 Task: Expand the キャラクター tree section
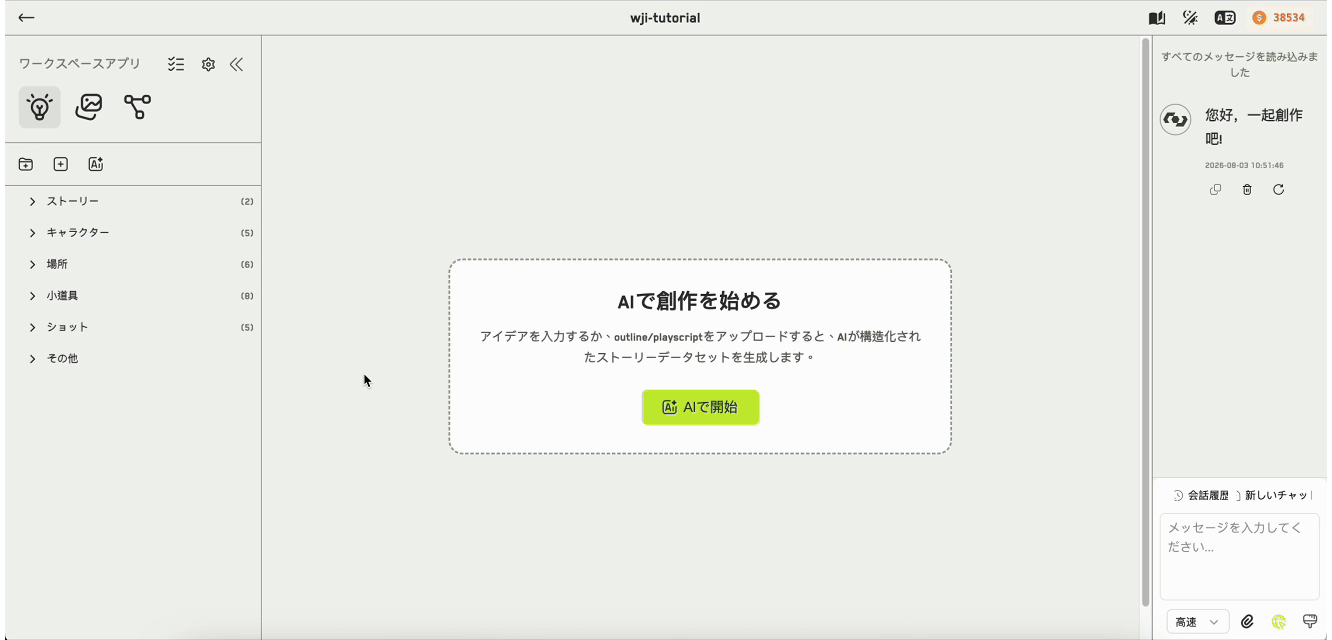[x=33, y=233]
